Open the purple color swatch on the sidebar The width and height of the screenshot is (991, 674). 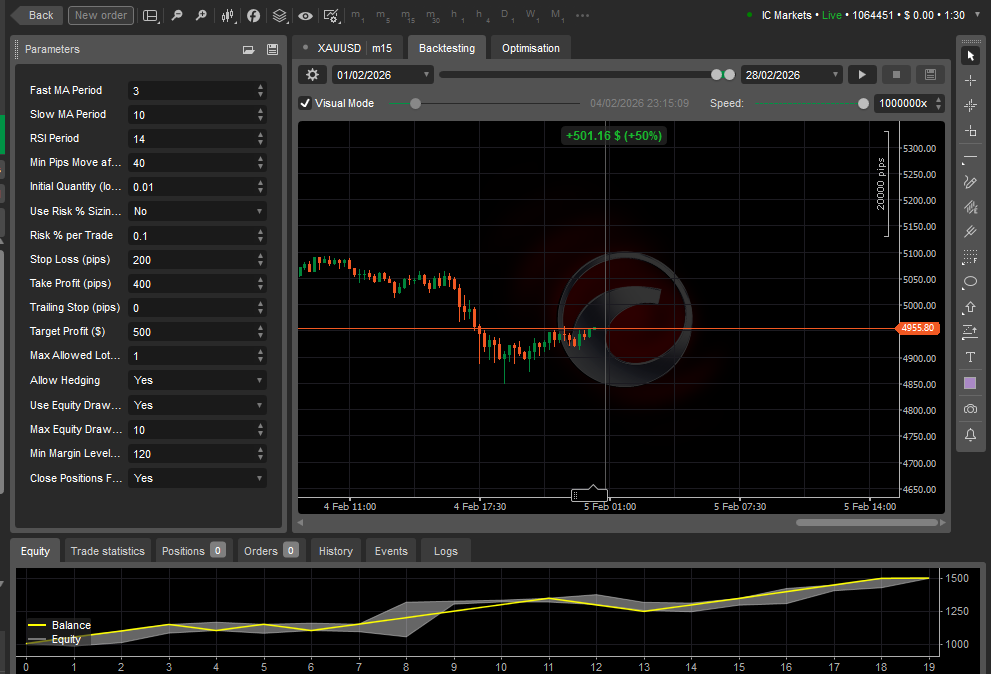pos(969,382)
